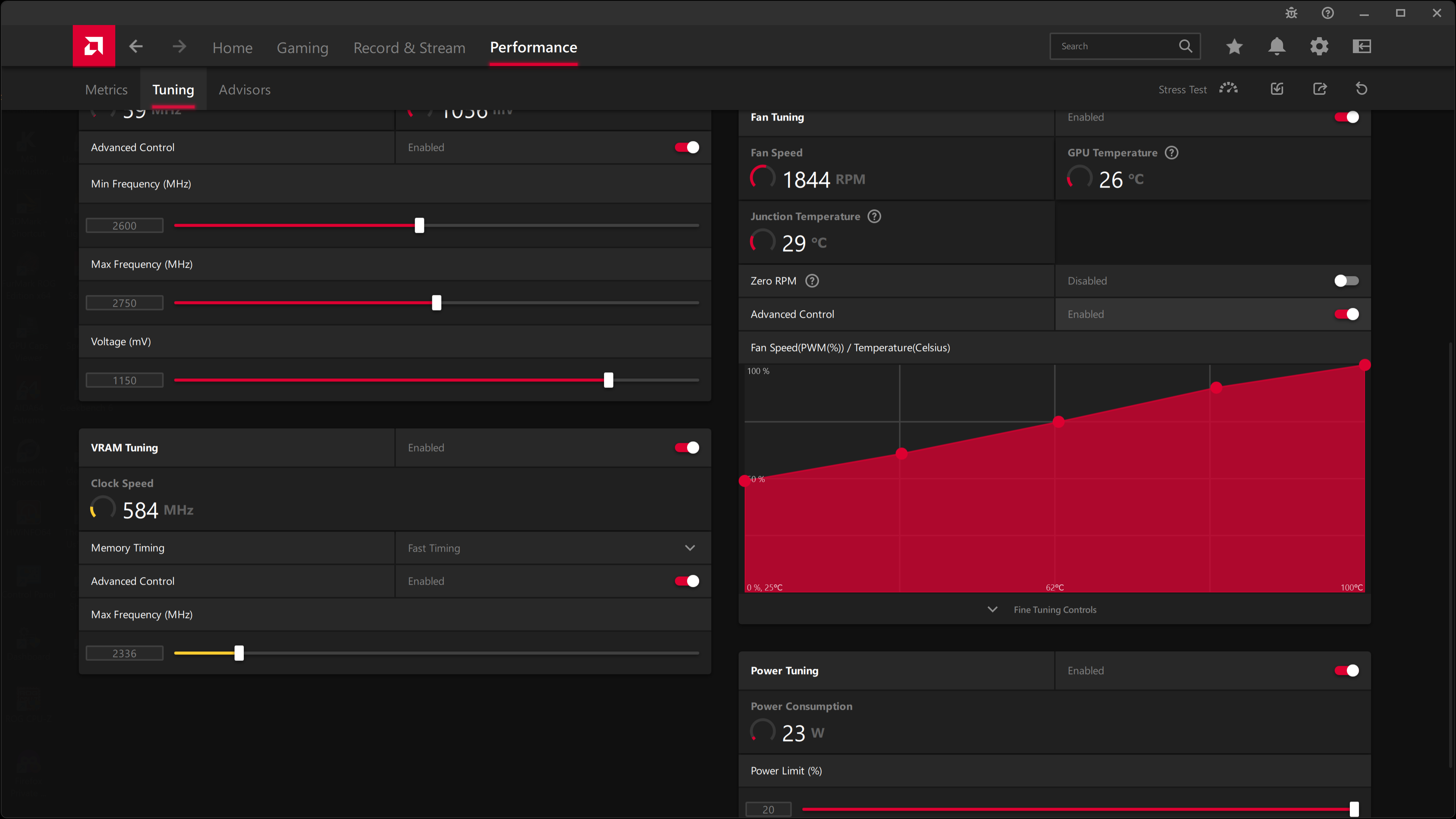This screenshot has width=1456, height=819.
Task: Toggle VRAM Tuning switch
Action: click(x=687, y=448)
